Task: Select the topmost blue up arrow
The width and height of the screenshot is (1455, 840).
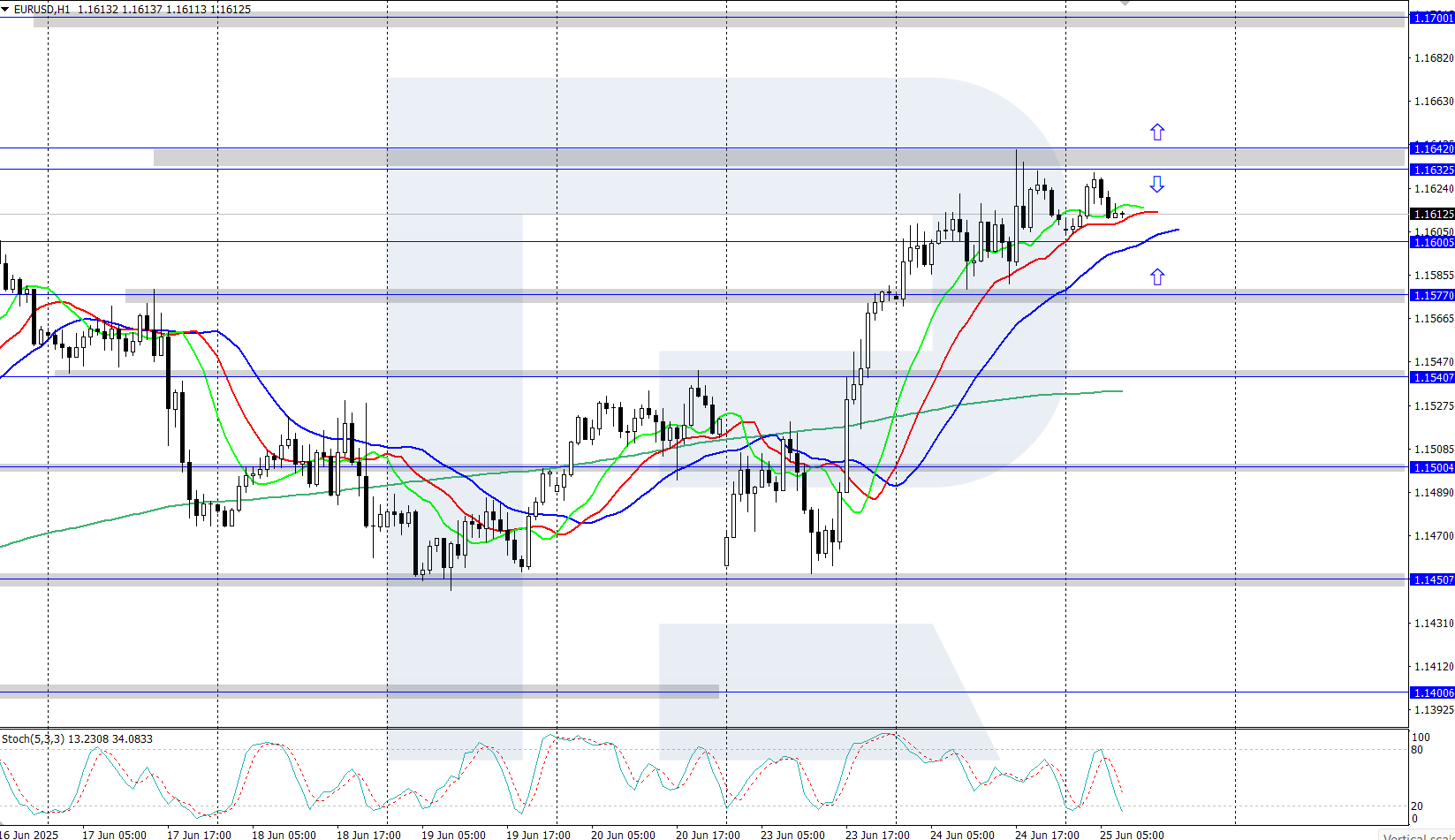Action: click(x=1157, y=132)
